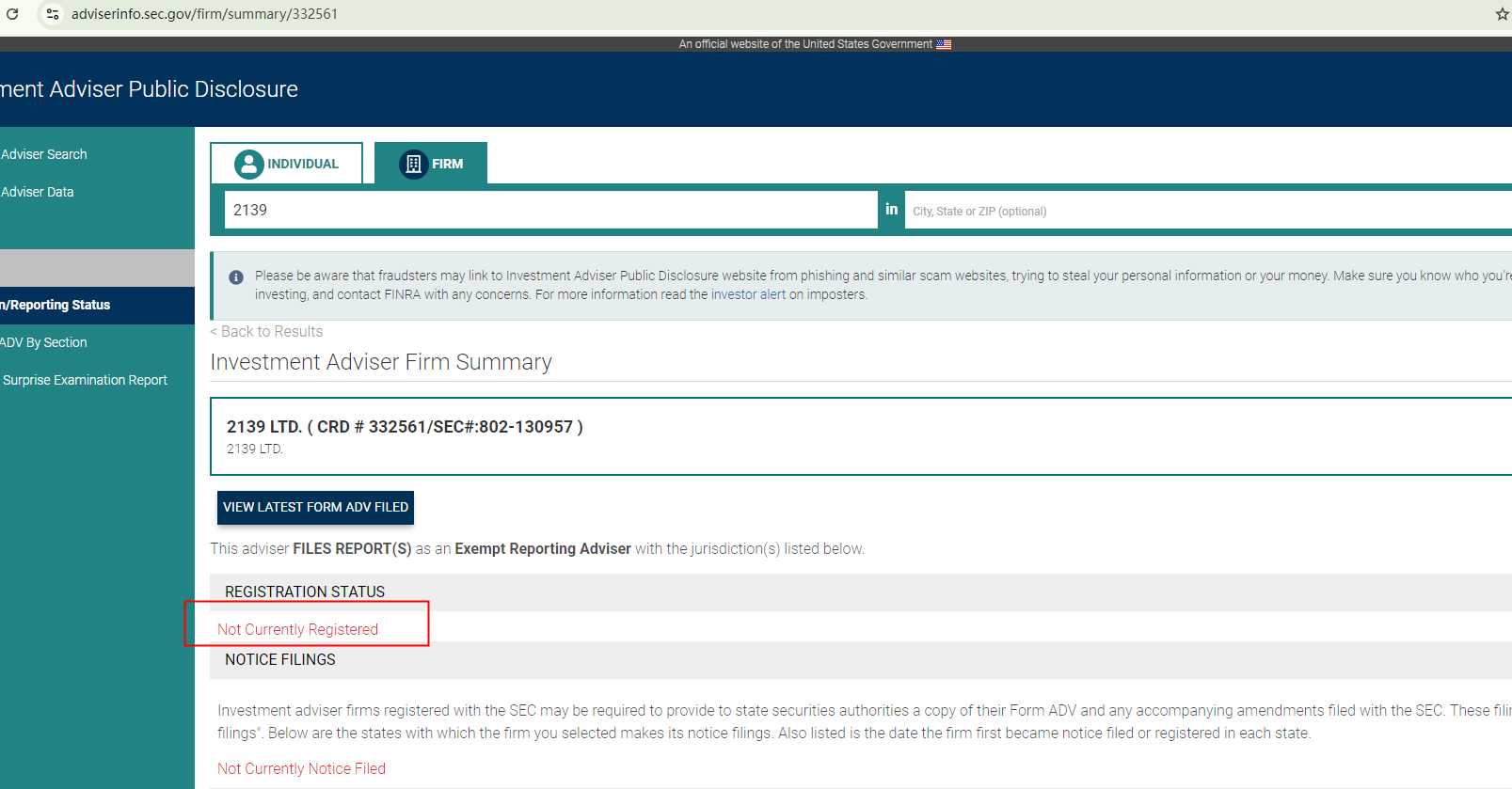Open site information icon beside the URL
Viewport: 1512px width, 789px height.
(x=53, y=14)
